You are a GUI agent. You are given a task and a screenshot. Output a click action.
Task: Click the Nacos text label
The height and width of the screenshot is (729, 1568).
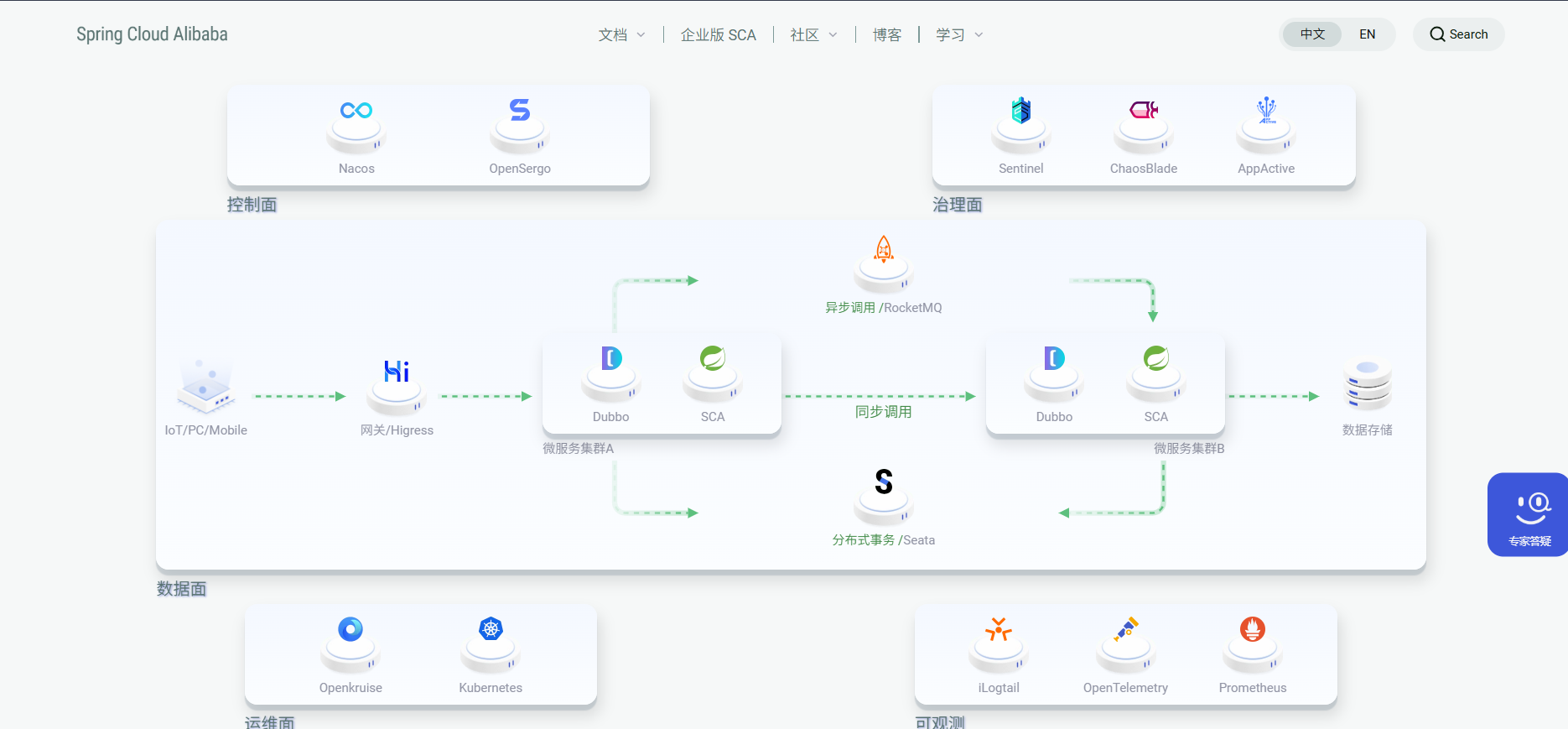click(356, 169)
